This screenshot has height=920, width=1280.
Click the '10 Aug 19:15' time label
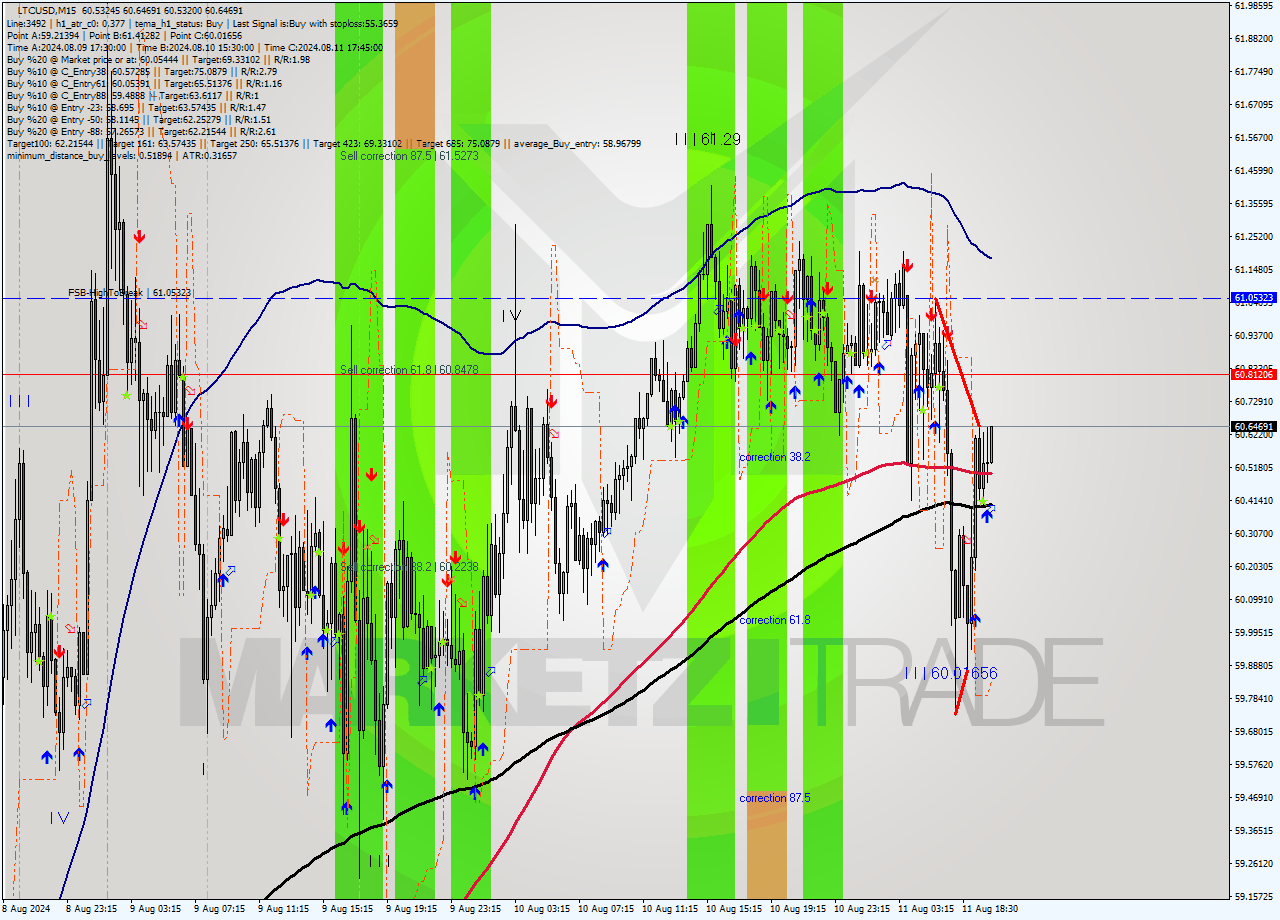(798, 909)
